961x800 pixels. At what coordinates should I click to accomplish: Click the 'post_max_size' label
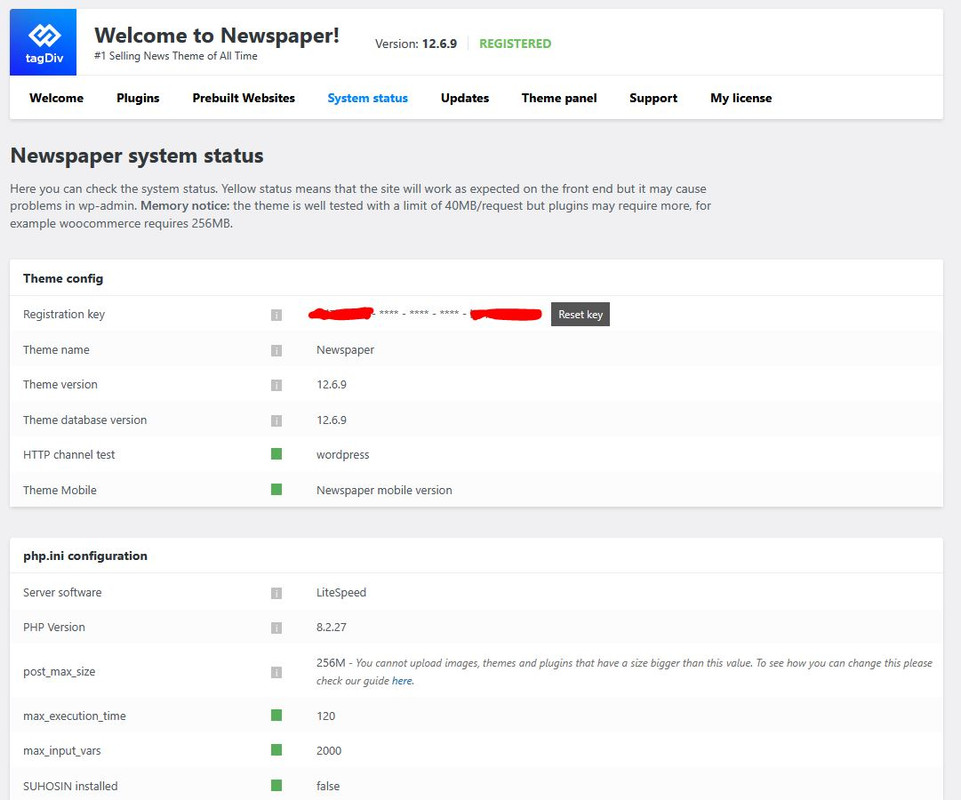(x=59, y=672)
